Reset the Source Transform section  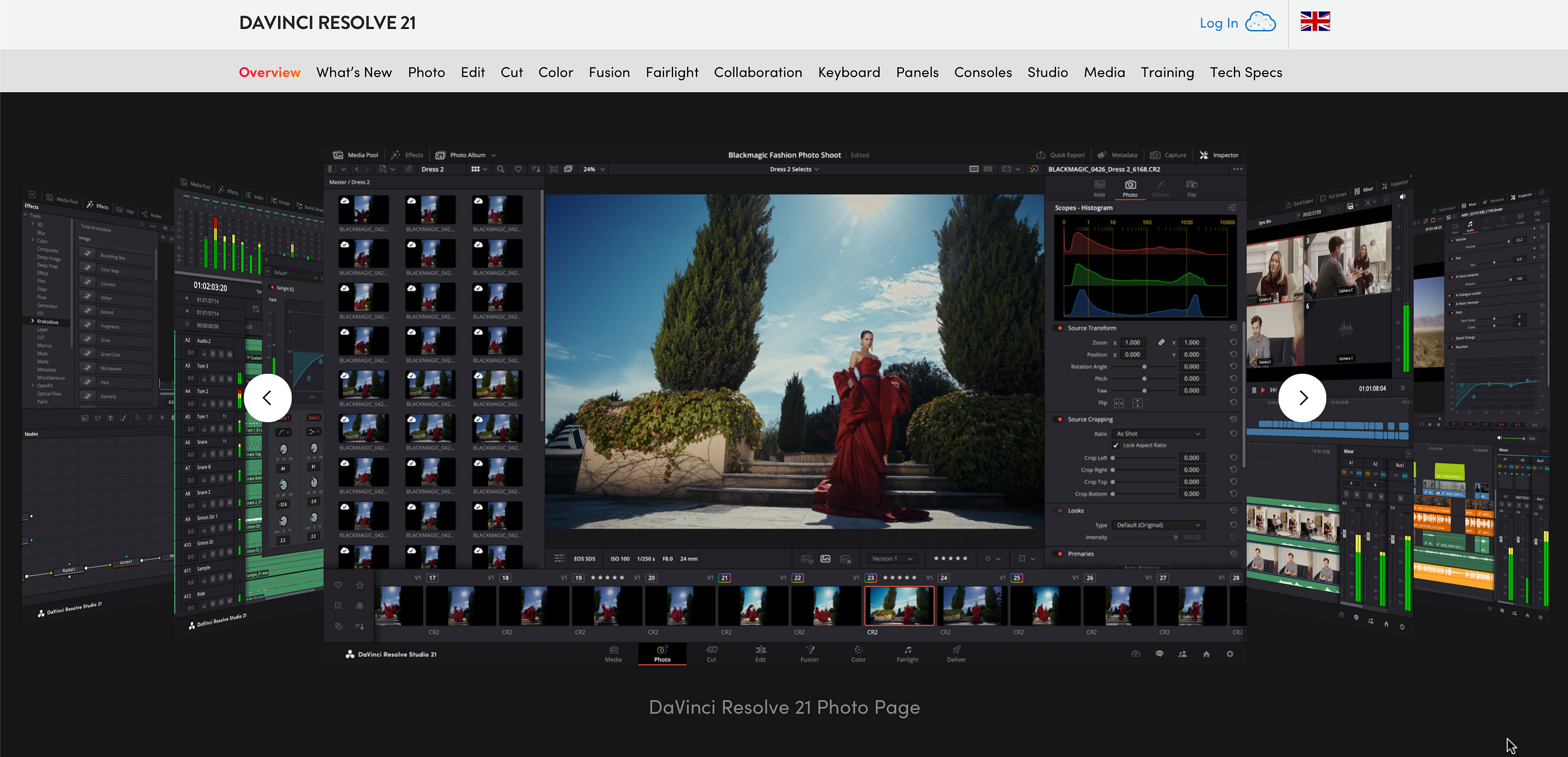[x=1233, y=328]
